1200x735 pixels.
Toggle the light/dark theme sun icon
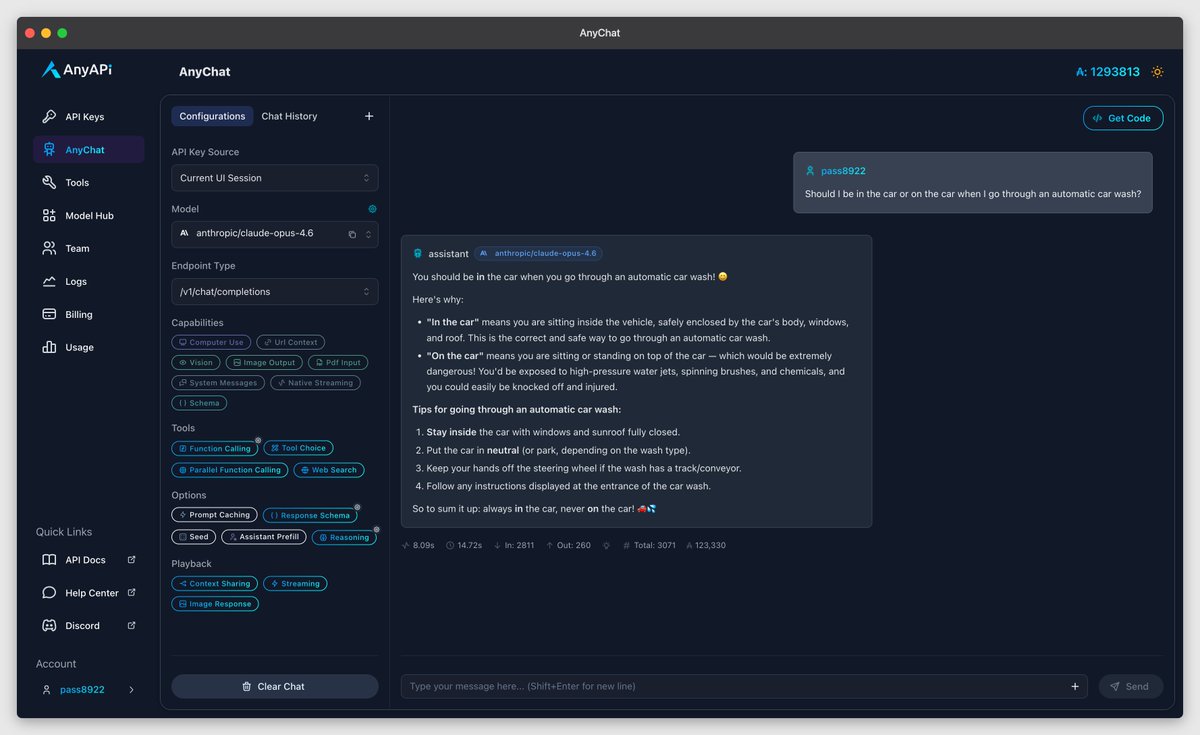pos(1157,72)
